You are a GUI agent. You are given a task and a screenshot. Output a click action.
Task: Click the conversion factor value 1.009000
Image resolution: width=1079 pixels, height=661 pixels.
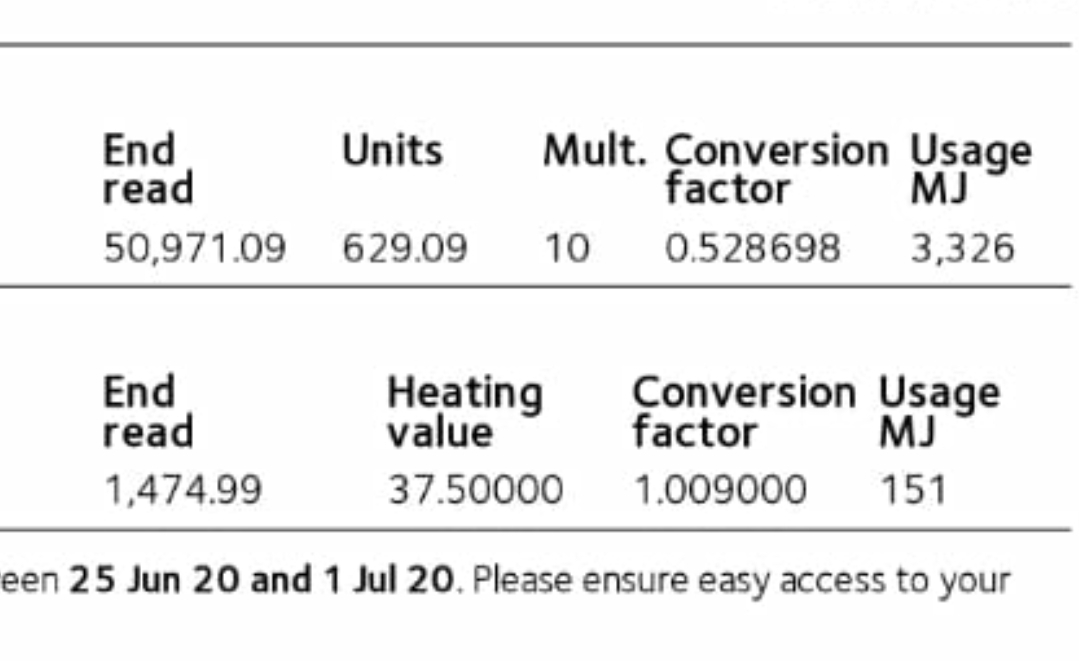(x=719, y=490)
